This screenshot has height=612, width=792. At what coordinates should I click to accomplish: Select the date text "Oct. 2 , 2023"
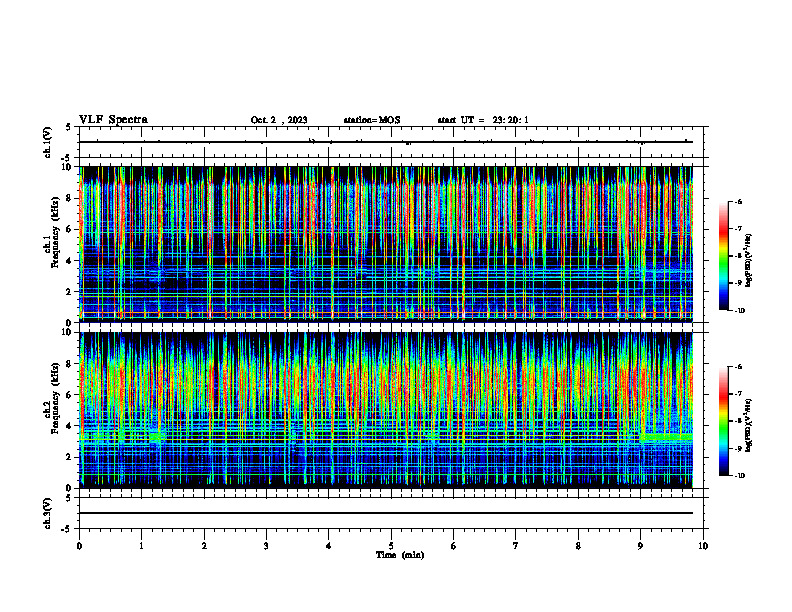pos(279,120)
